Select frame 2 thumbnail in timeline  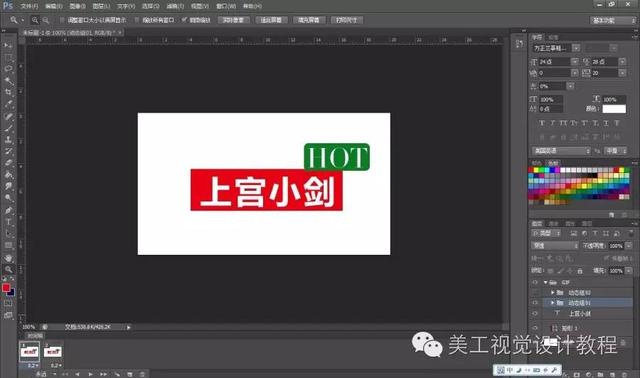tap(53, 351)
